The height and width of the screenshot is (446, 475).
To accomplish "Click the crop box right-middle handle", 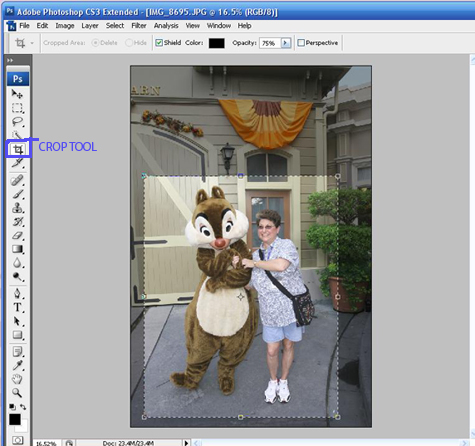I will coord(338,296).
